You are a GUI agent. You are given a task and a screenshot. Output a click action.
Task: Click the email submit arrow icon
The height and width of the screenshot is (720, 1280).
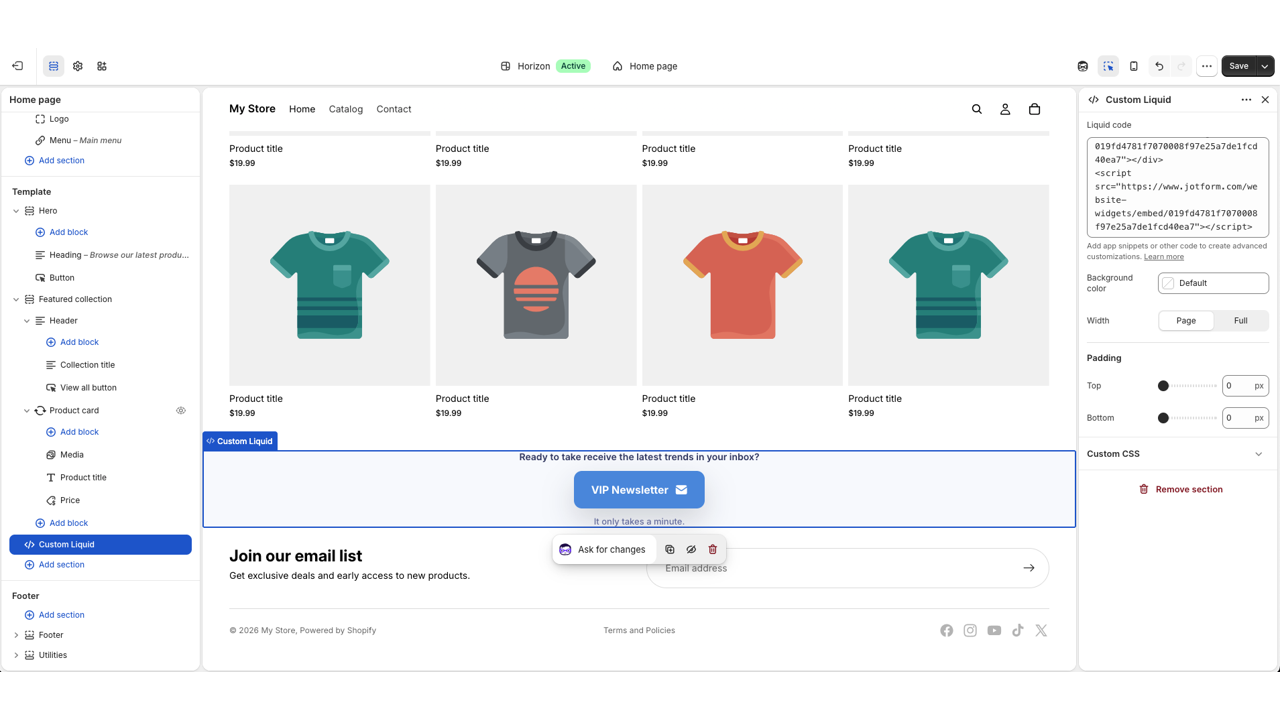(x=1029, y=568)
